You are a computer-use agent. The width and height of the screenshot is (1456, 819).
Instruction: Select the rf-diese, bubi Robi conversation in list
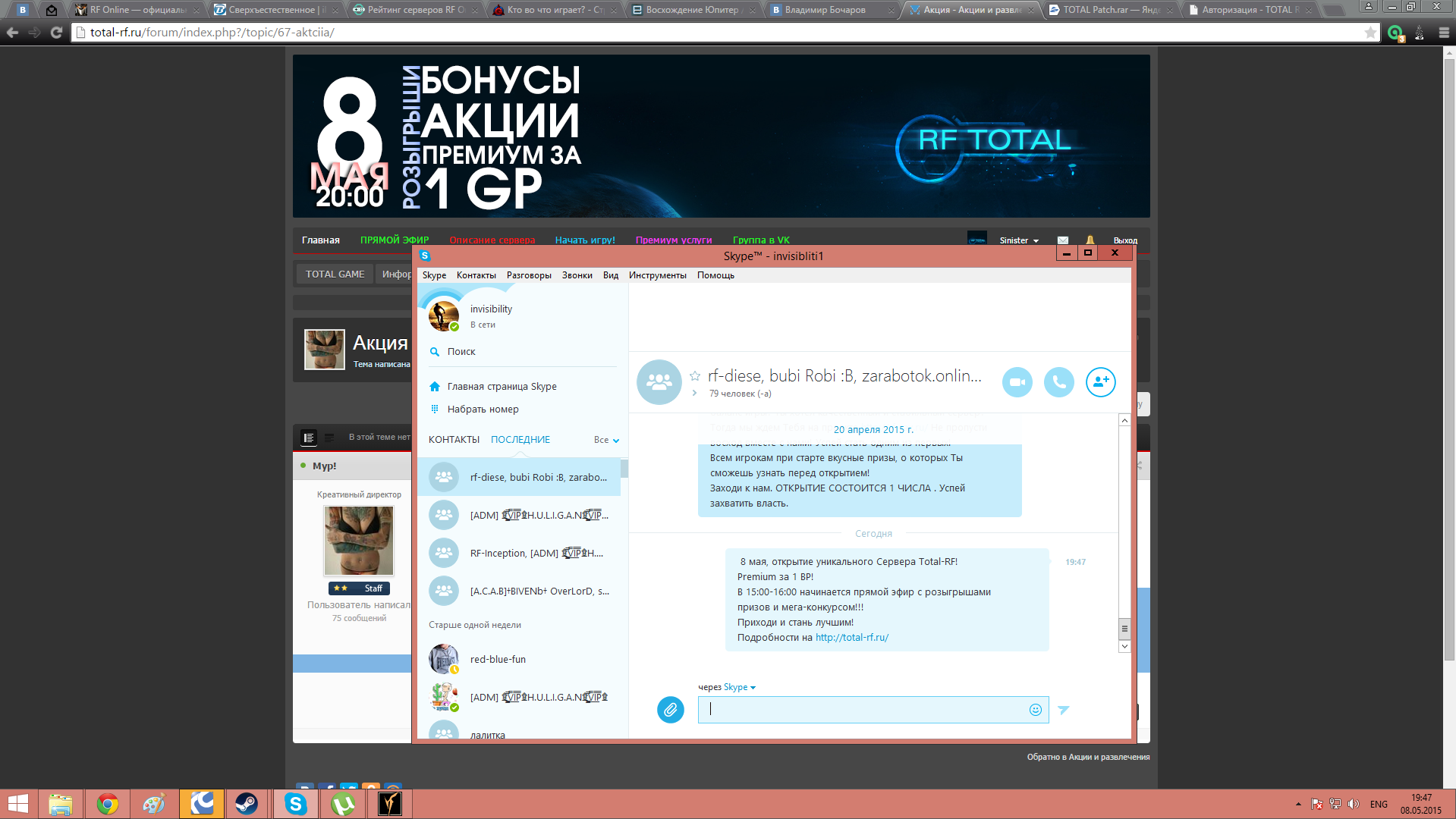[x=519, y=477]
